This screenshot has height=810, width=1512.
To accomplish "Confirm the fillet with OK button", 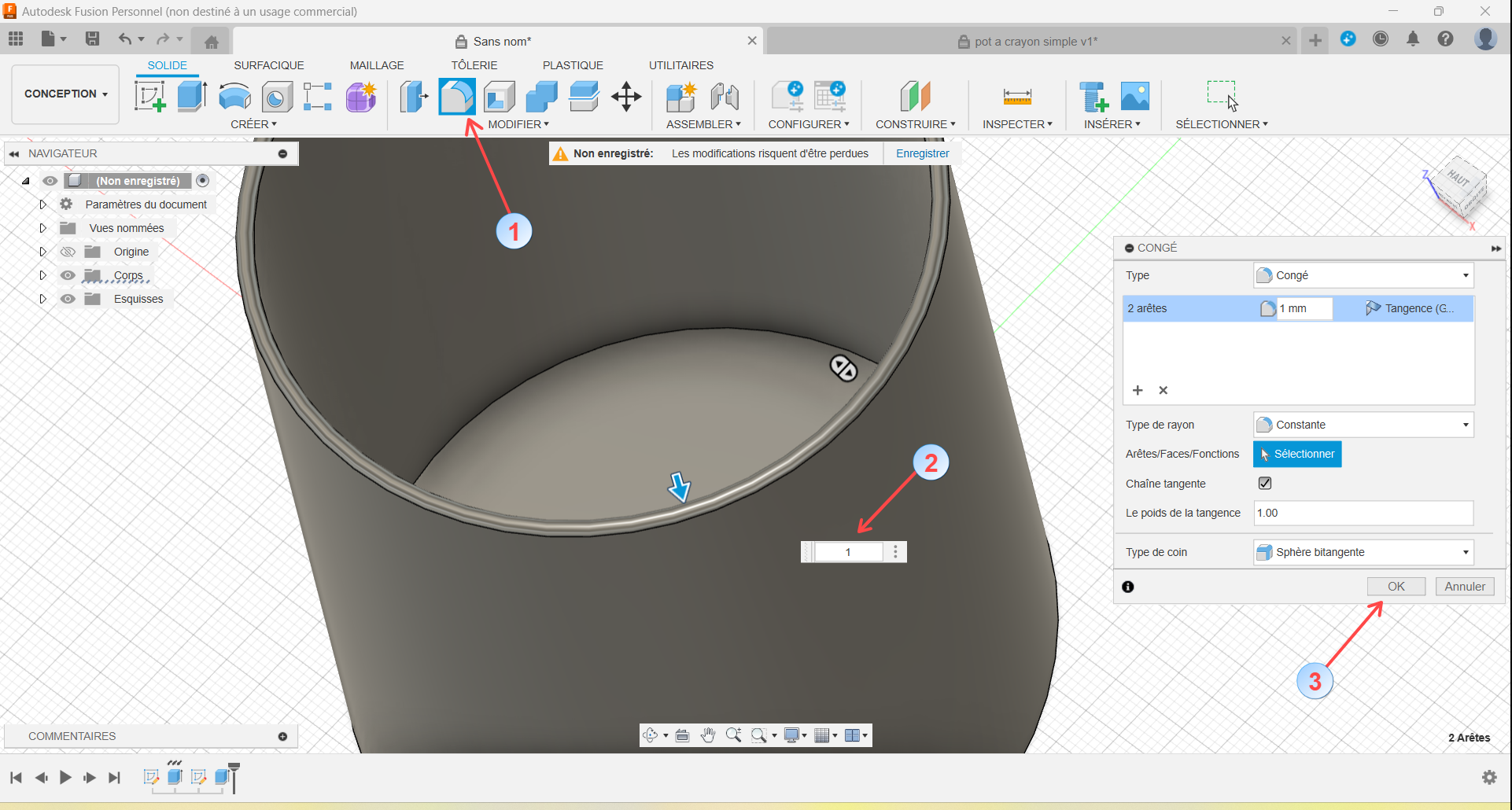I will [1396, 587].
